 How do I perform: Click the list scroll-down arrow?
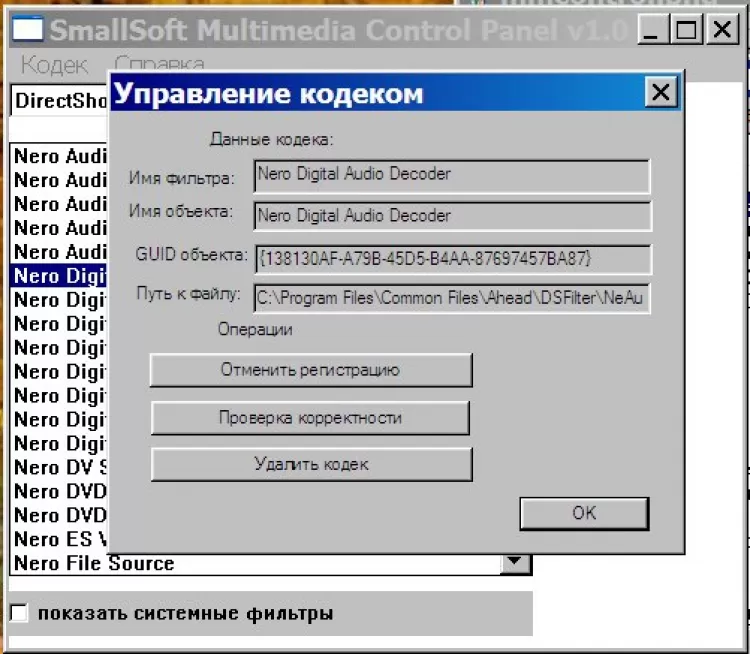tap(515, 563)
